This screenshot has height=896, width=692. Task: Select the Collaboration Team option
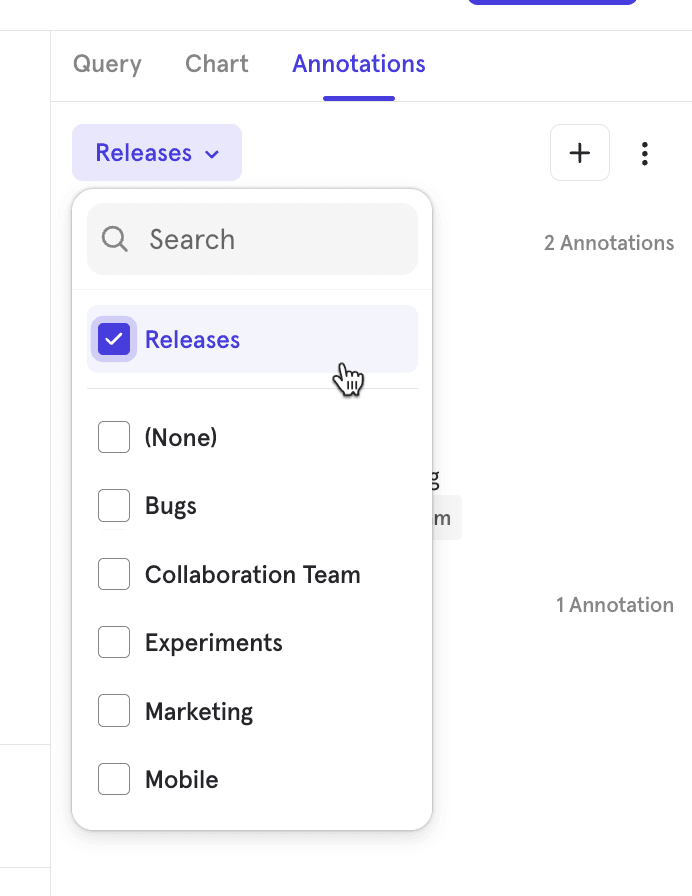252,575
